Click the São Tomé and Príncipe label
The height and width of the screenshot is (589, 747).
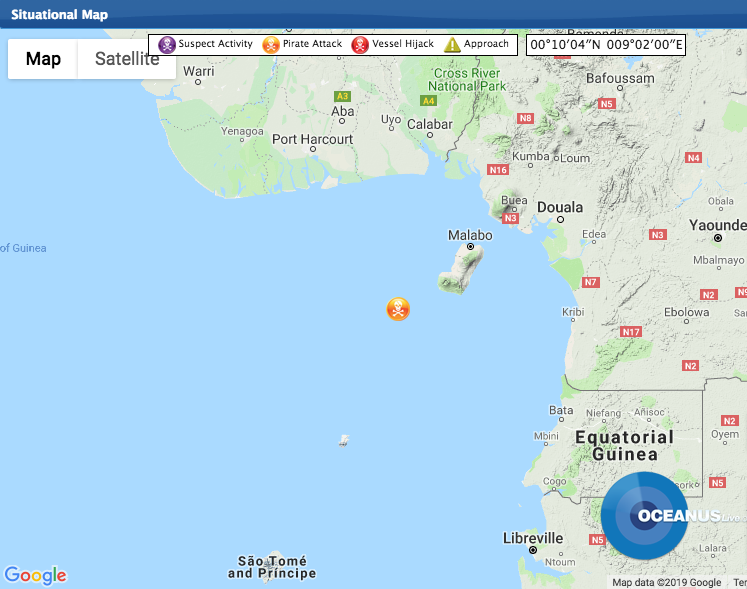point(272,567)
